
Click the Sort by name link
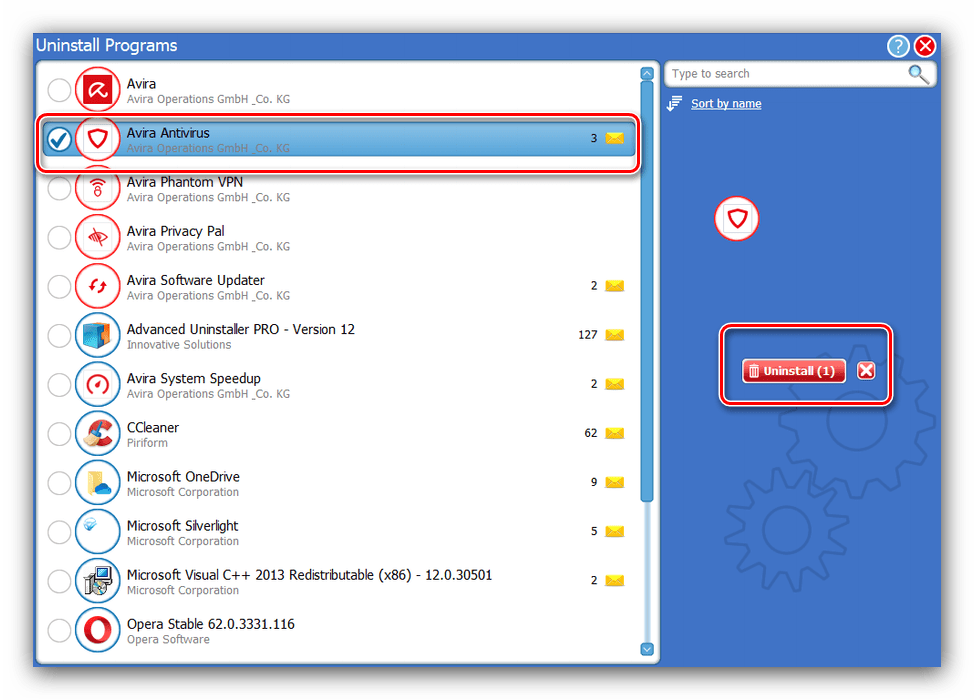[x=725, y=104]
